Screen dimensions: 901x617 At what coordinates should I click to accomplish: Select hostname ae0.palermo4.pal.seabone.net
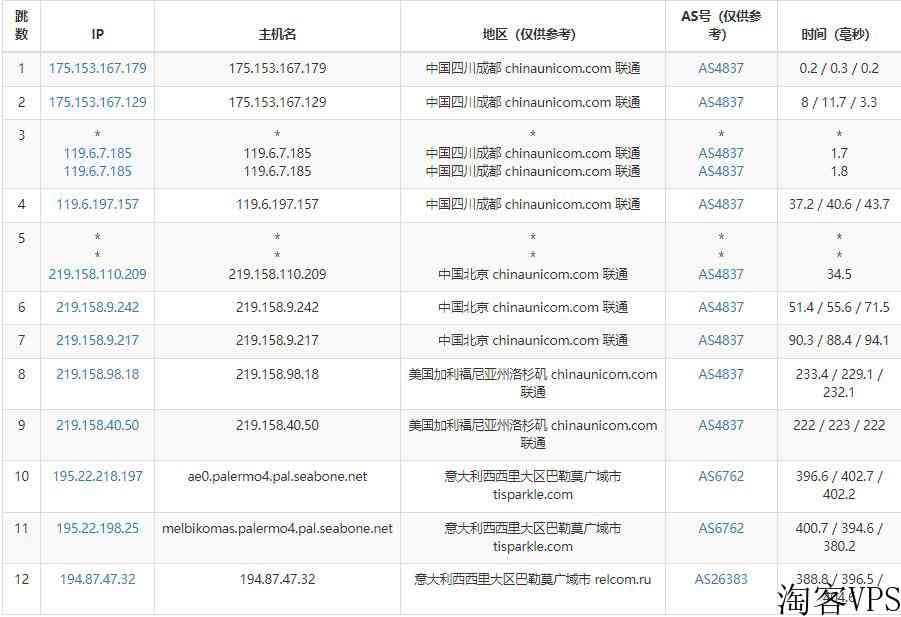point(277,476)
